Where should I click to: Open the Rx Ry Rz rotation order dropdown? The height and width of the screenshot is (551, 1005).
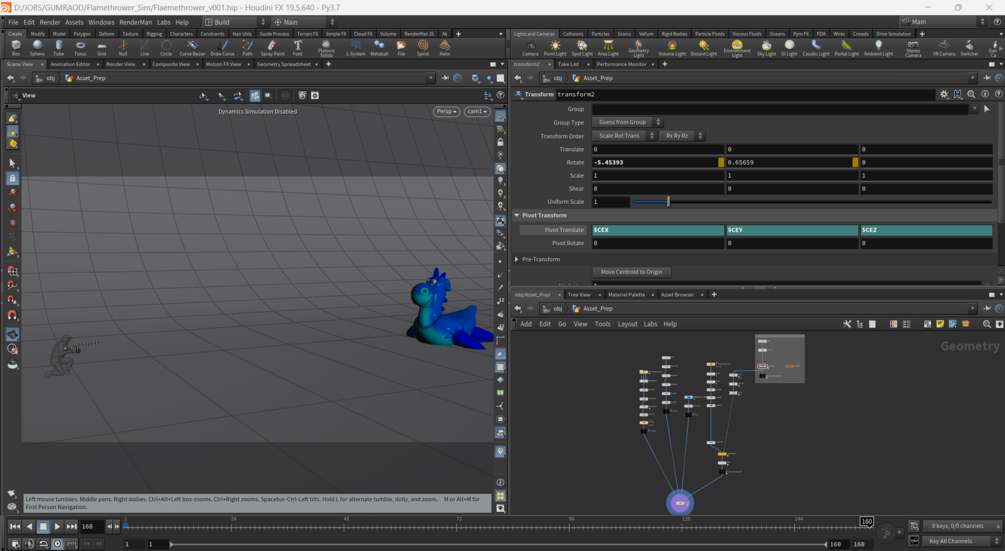pos(681,136)
